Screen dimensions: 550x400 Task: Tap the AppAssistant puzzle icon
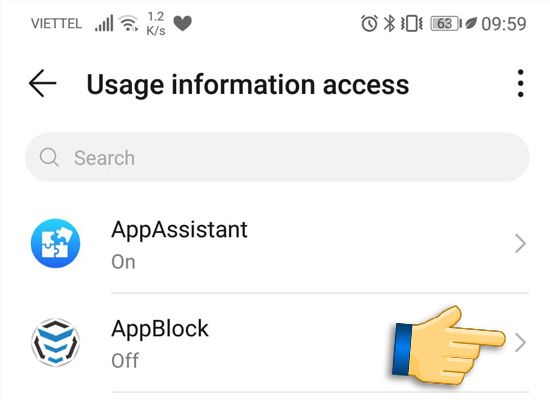point(55,243)
